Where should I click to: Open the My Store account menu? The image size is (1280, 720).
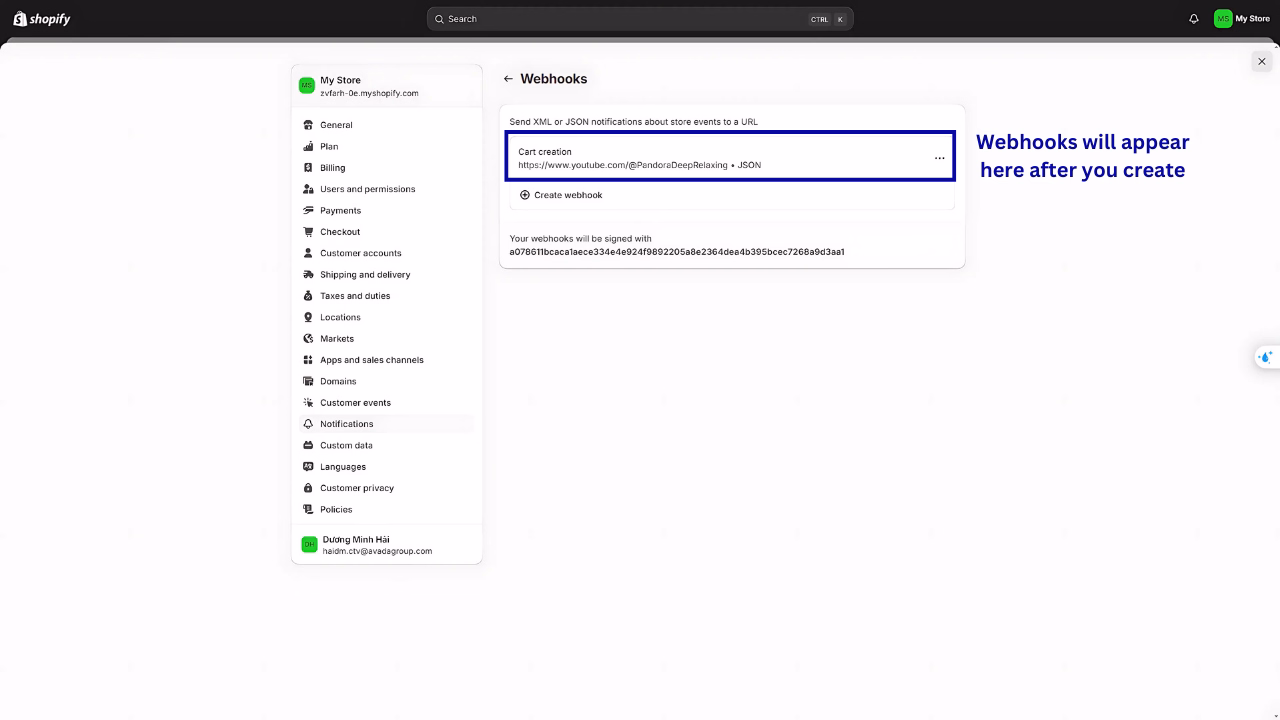[1242, 19]
